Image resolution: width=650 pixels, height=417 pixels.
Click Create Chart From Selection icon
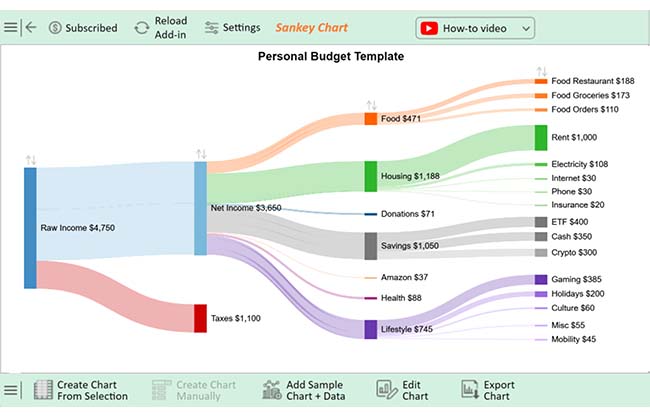point(43,390)
